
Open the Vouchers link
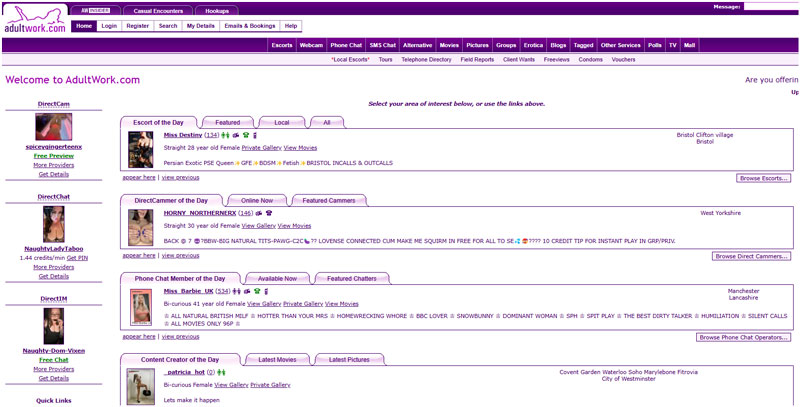point(623,60)
